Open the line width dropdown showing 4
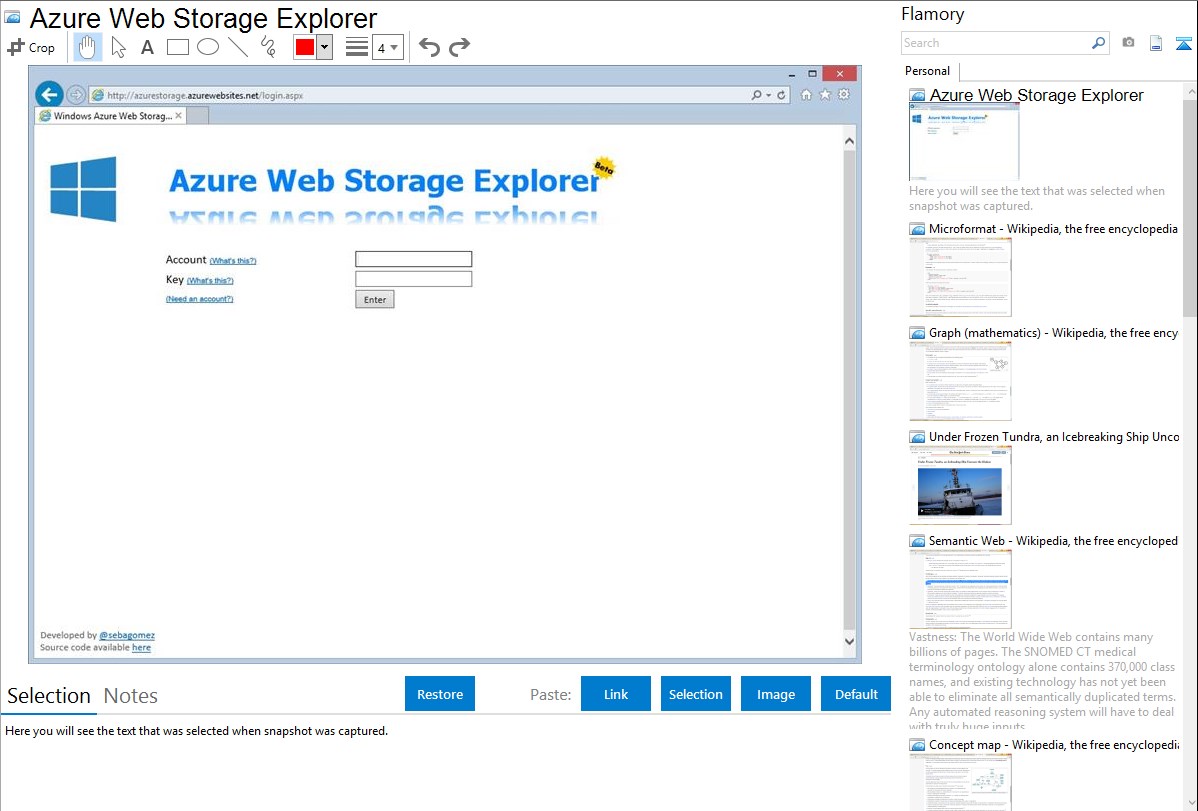Image resolution: width=1198 pixels, height=811 pixels. point(388,47)
